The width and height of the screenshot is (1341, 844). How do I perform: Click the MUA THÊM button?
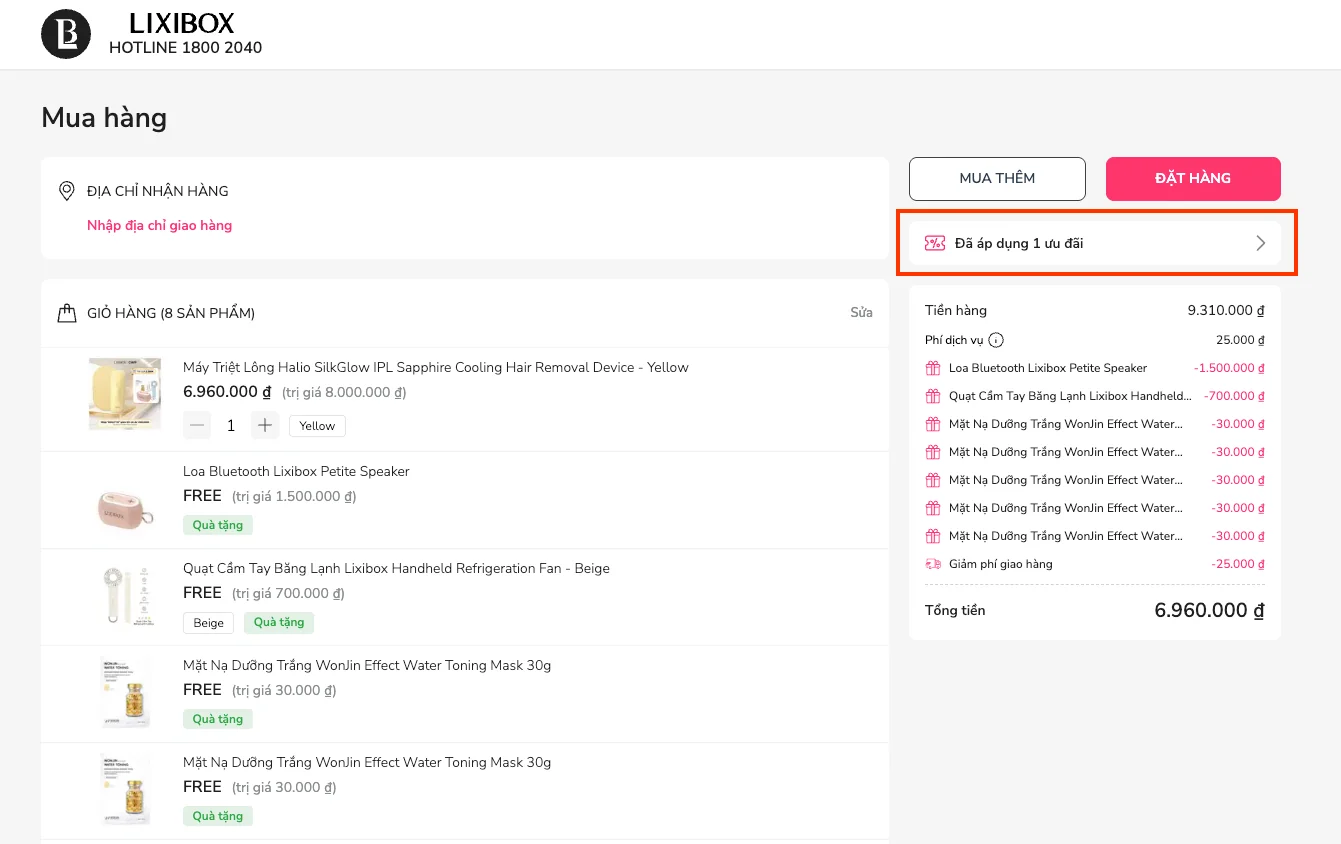tap(997, 179)
